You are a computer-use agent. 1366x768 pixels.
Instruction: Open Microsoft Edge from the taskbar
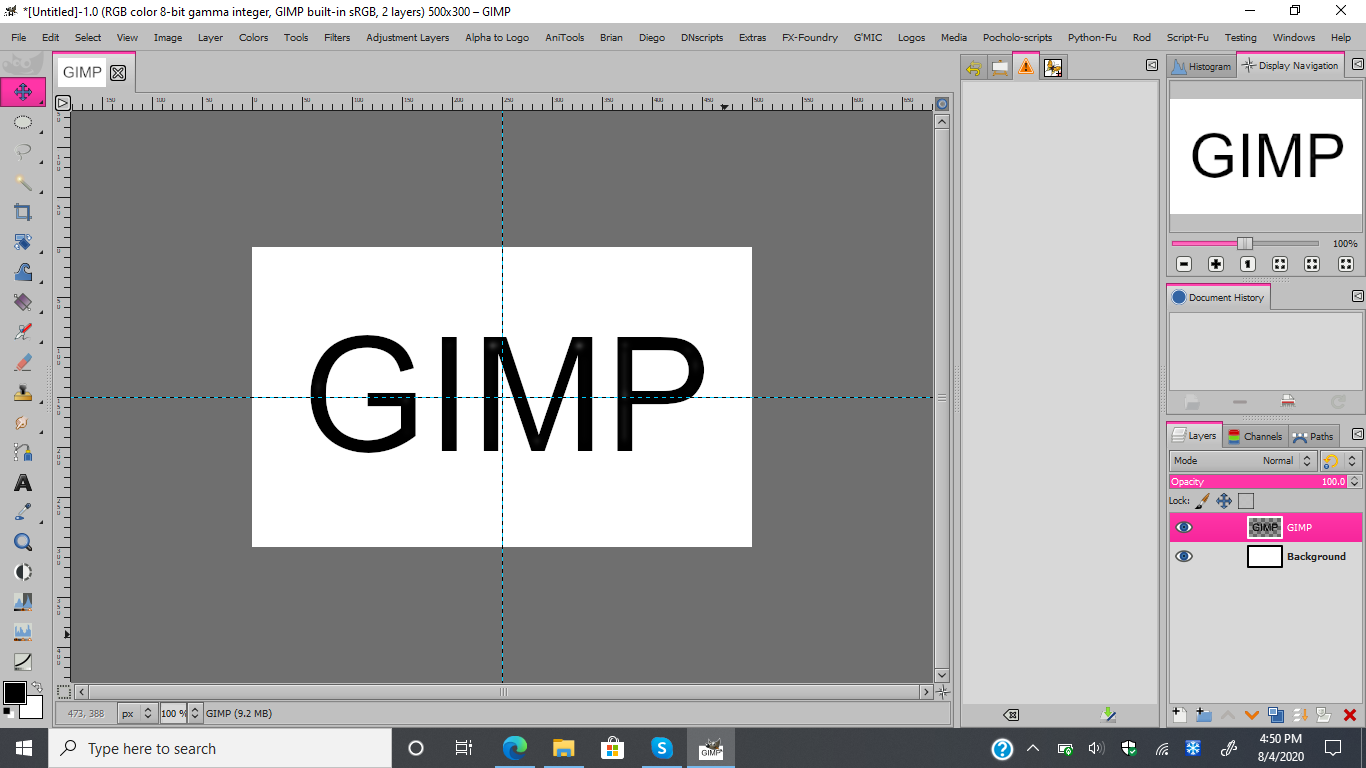click(514, 748)
